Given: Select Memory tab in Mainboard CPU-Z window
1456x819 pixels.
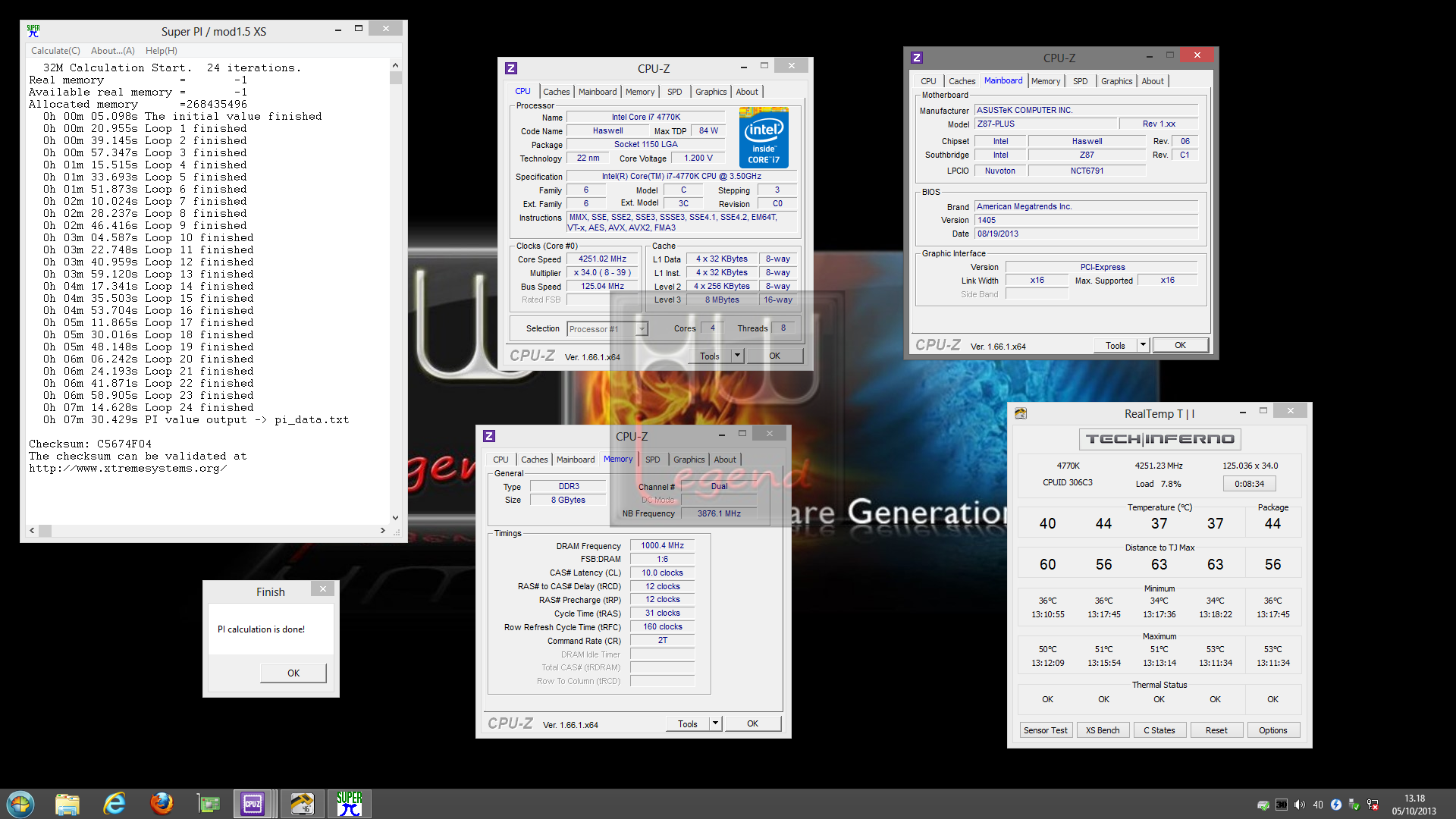Looking at the screenshot, I should point(1046,81).
